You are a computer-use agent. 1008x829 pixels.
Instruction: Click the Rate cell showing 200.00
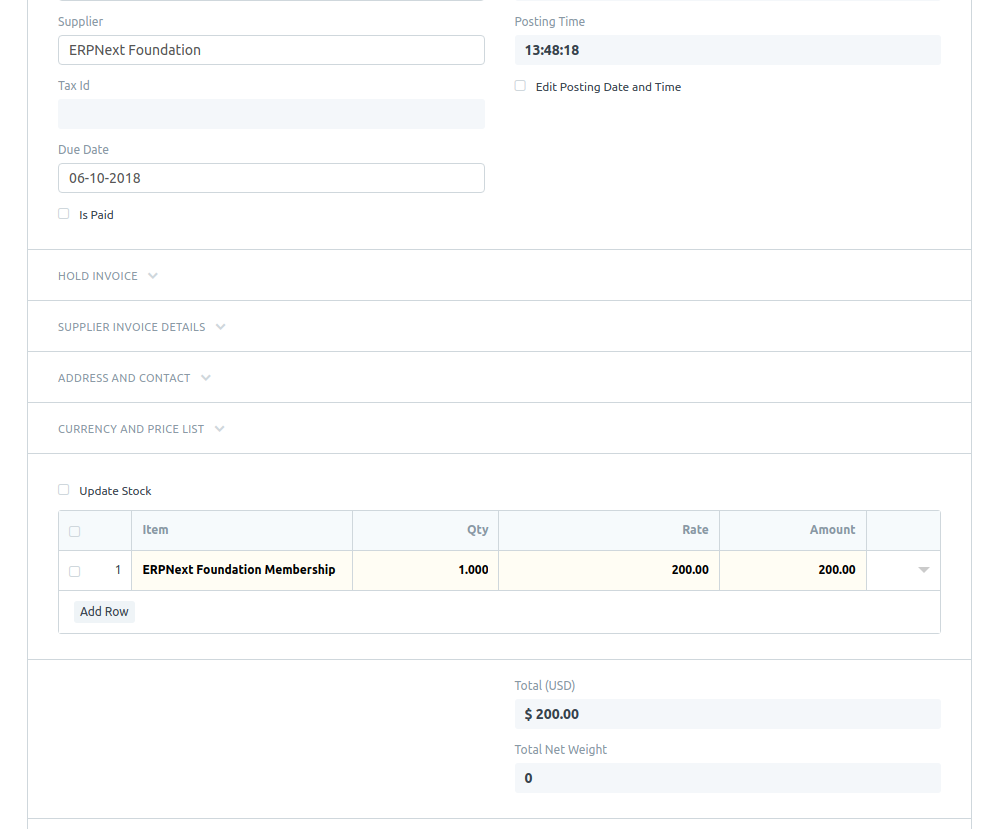[x=640, y=570]
